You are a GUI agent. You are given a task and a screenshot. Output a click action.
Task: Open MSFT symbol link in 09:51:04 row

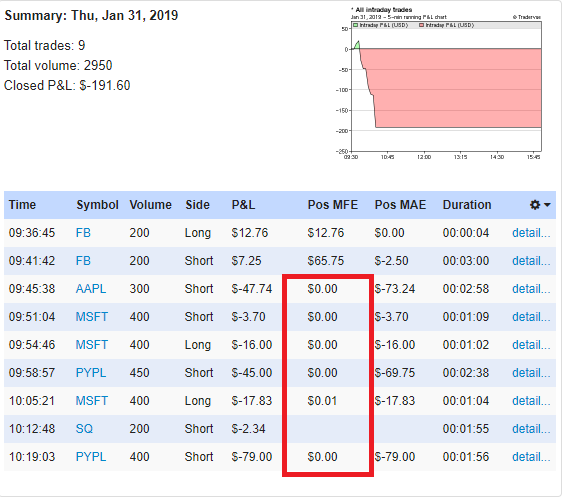tap(92, 317)
